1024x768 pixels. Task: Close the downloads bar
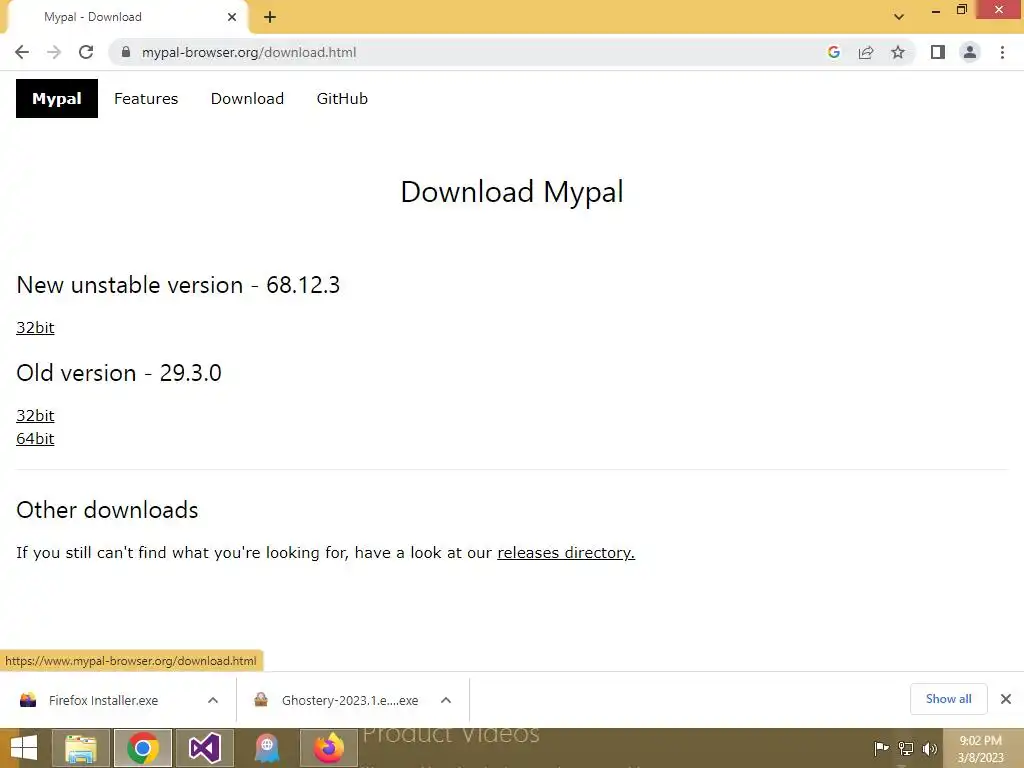click(x=1006, y=699)
